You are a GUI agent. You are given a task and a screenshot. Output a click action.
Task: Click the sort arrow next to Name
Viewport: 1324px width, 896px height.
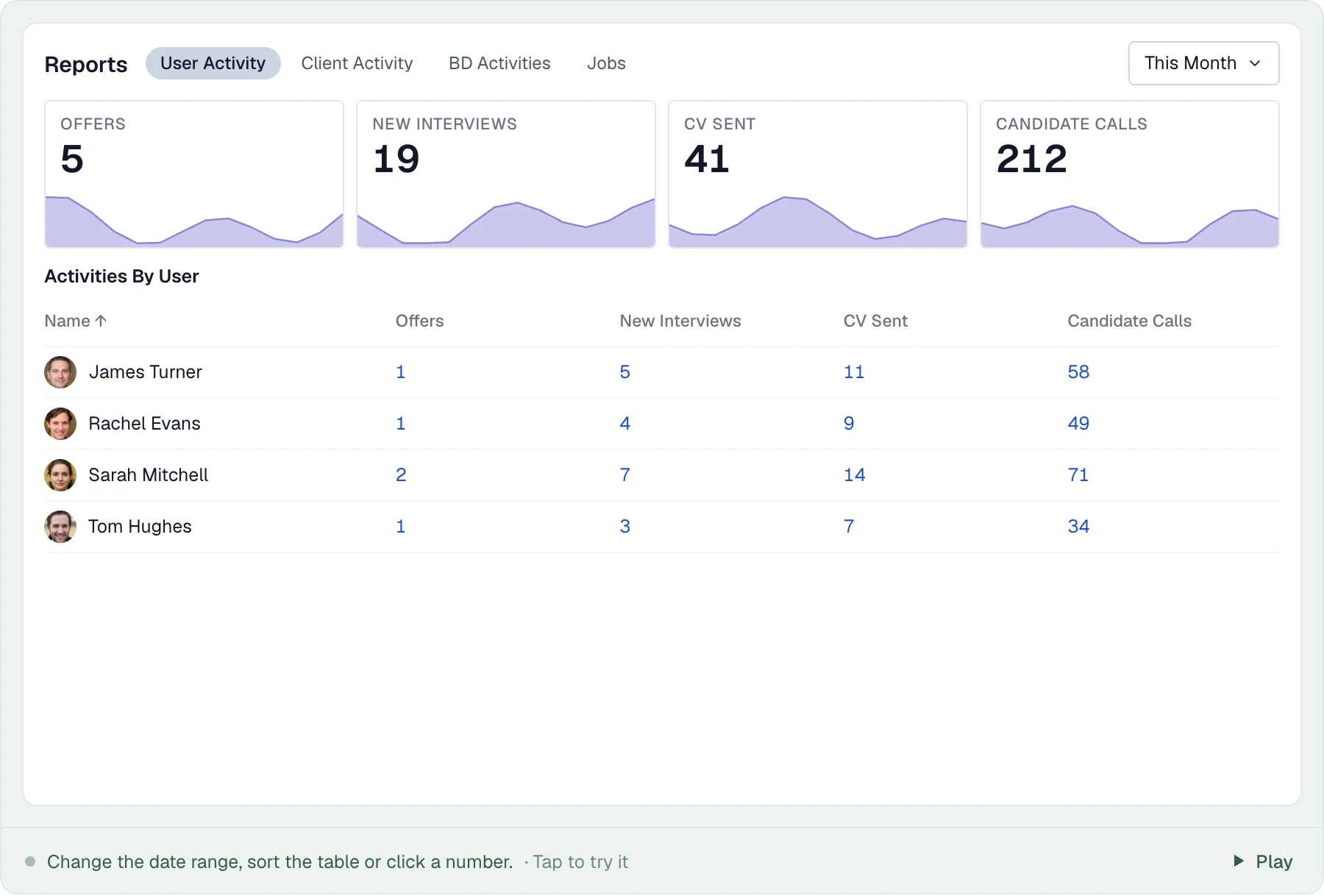tap(101, 321)
